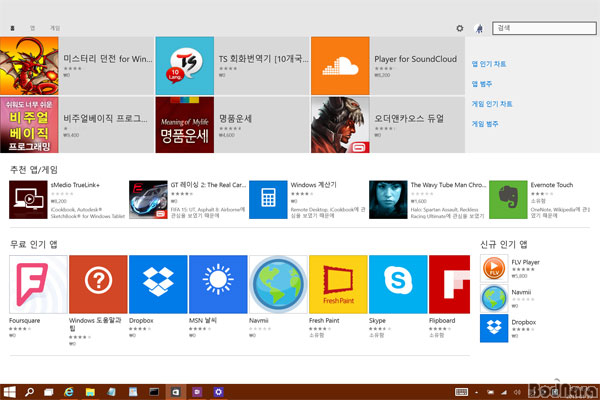600x400 pixels.
Task: Open the Fresh Paint app icon
Action: point(338,284)
